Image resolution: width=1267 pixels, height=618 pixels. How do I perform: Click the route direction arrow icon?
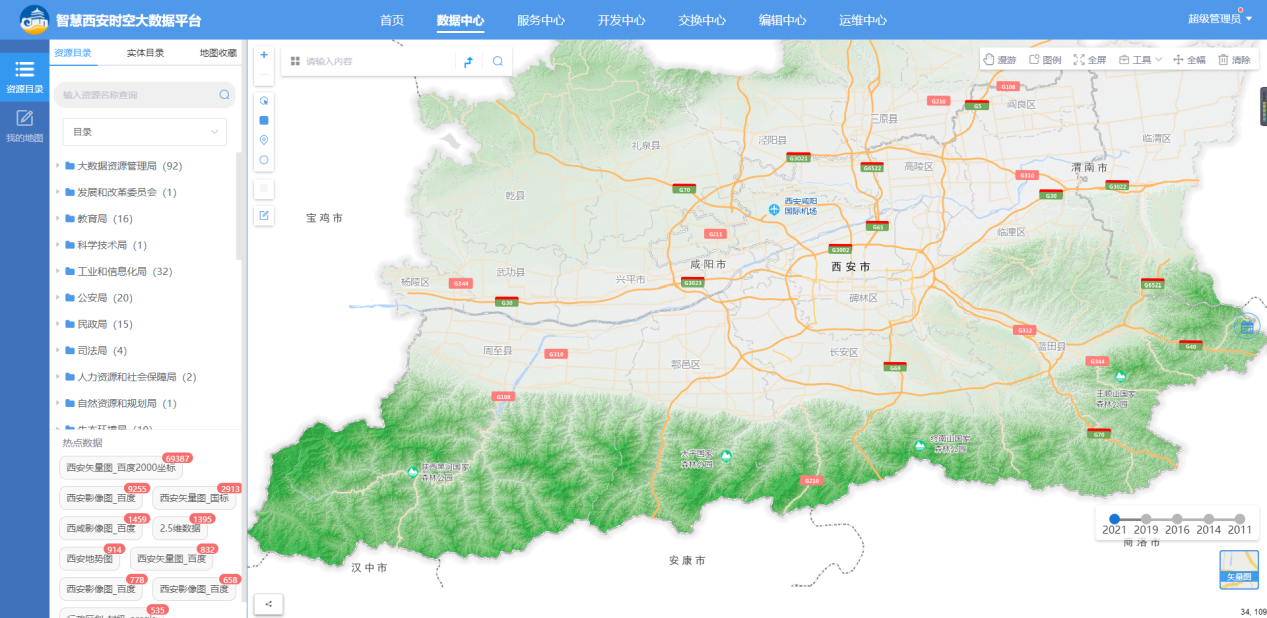coord(468,62)
